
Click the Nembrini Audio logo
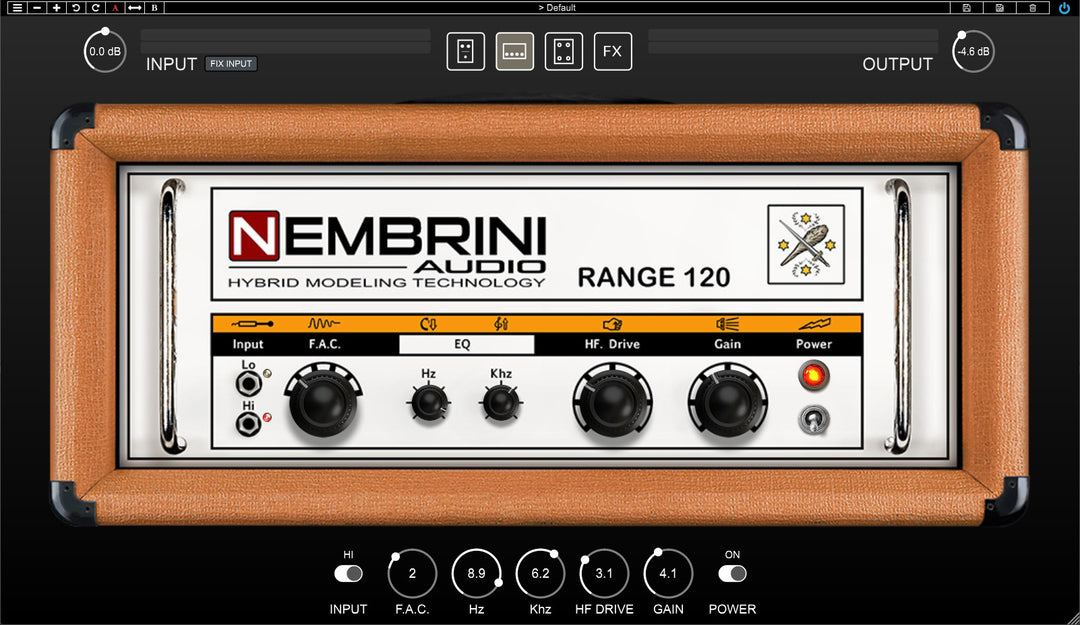(387, 249)
